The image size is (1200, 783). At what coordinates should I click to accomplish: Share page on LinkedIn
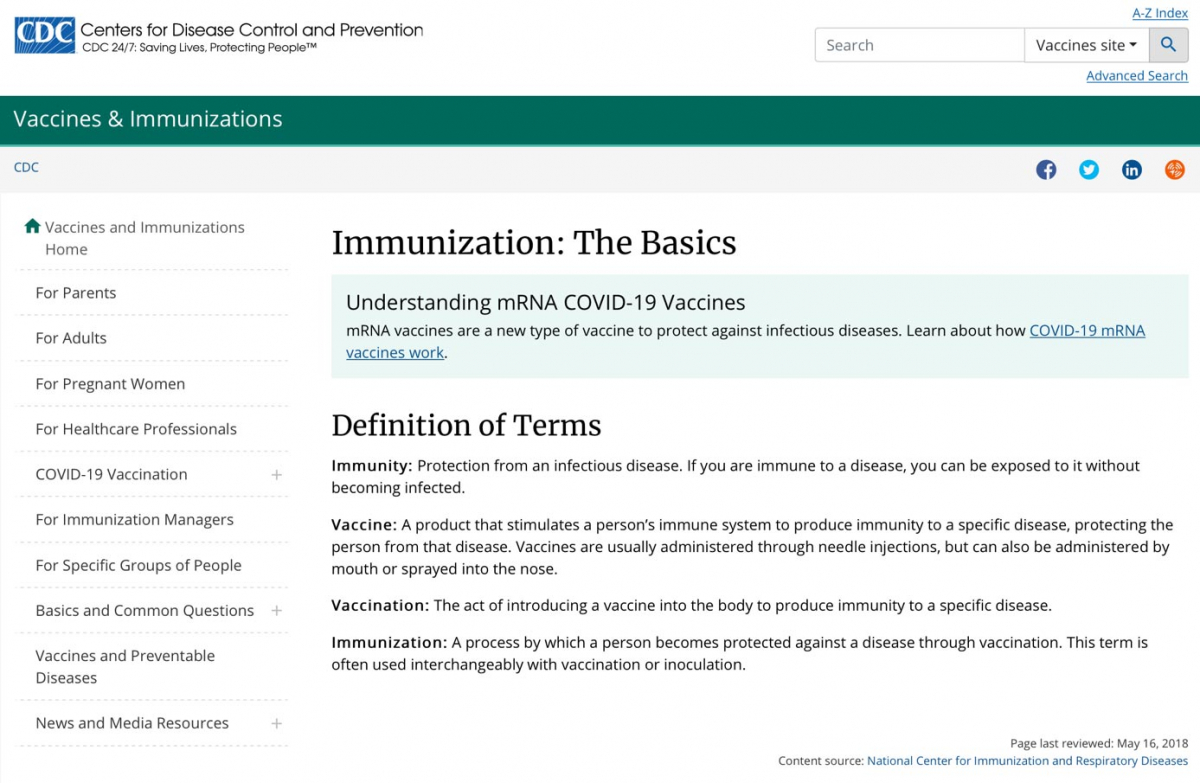pyautogui.click(x=1132, y=170)
